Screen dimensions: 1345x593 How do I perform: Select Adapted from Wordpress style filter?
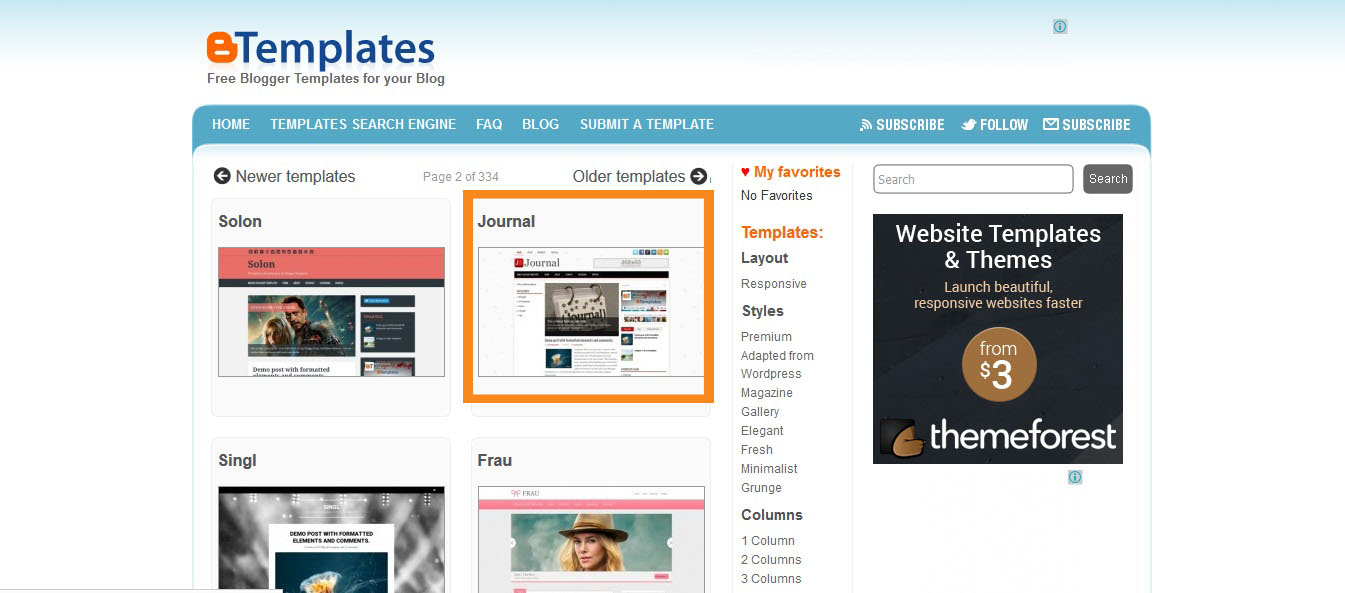pyautogui.click(x=777, y=365)
